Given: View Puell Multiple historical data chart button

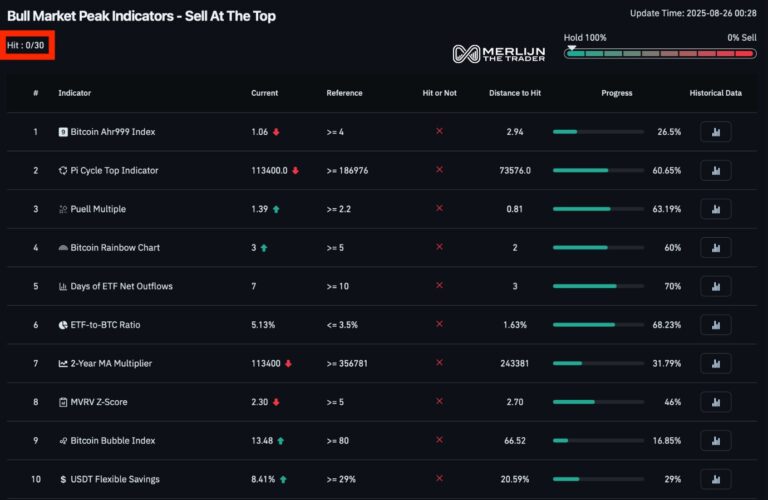Looking at the screenshot, I should [716, 209].
